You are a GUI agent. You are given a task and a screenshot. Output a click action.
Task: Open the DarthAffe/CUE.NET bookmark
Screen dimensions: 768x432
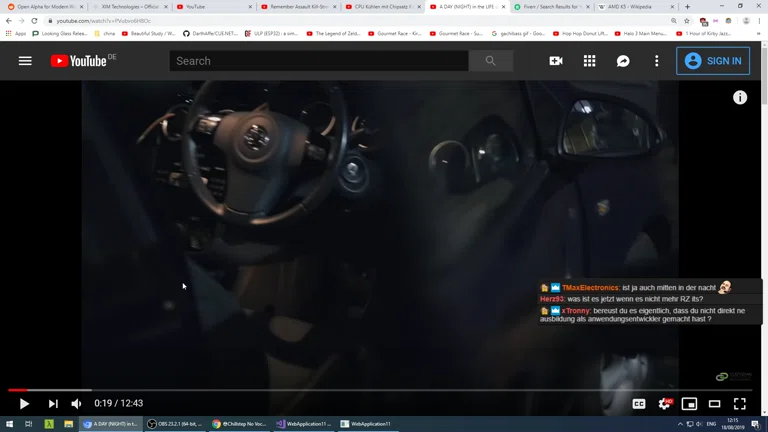tap(210, 33)
